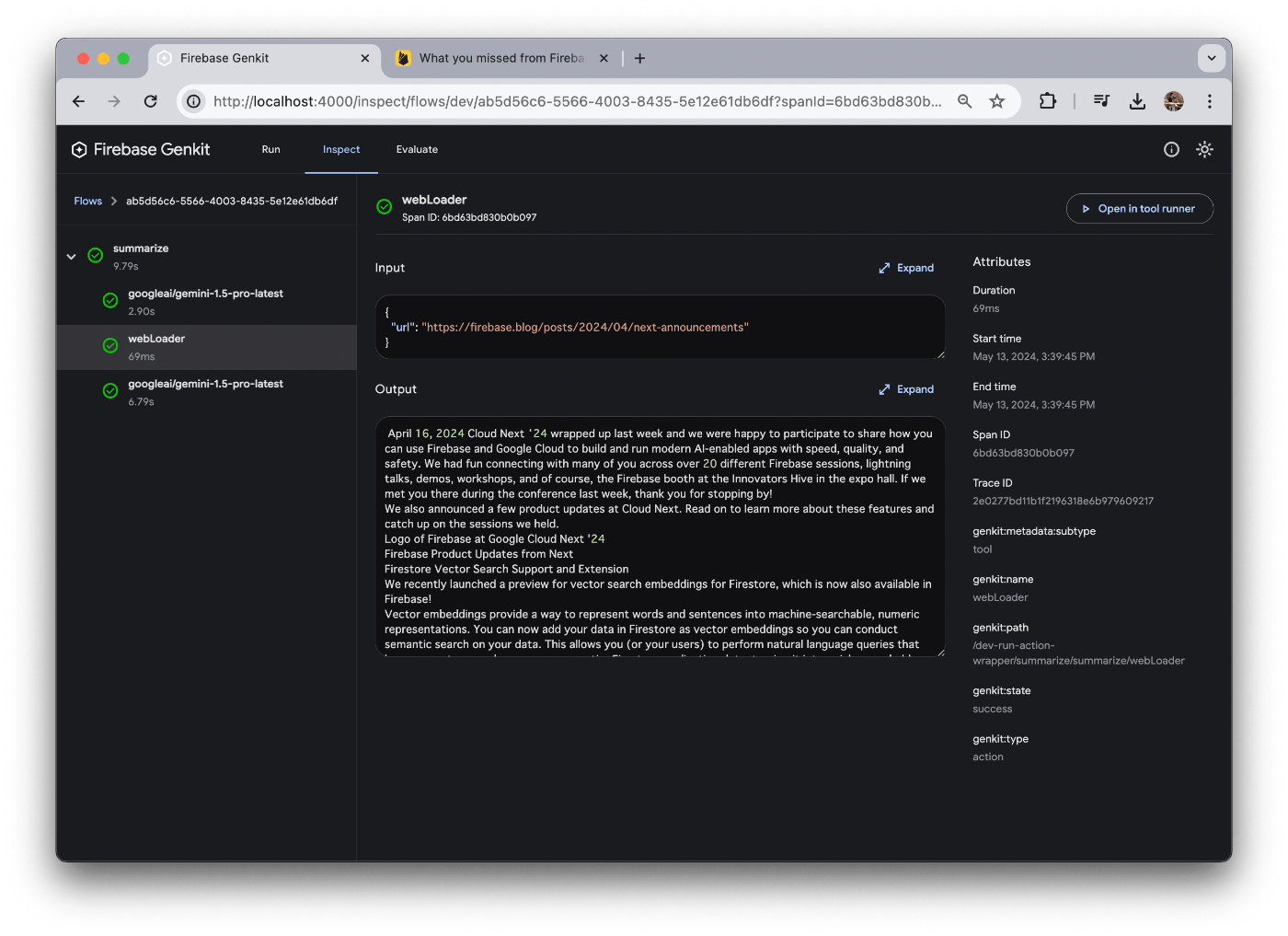Click the Input box resize handle
This screenshot has height=936, width=1288.
(940, 354)
